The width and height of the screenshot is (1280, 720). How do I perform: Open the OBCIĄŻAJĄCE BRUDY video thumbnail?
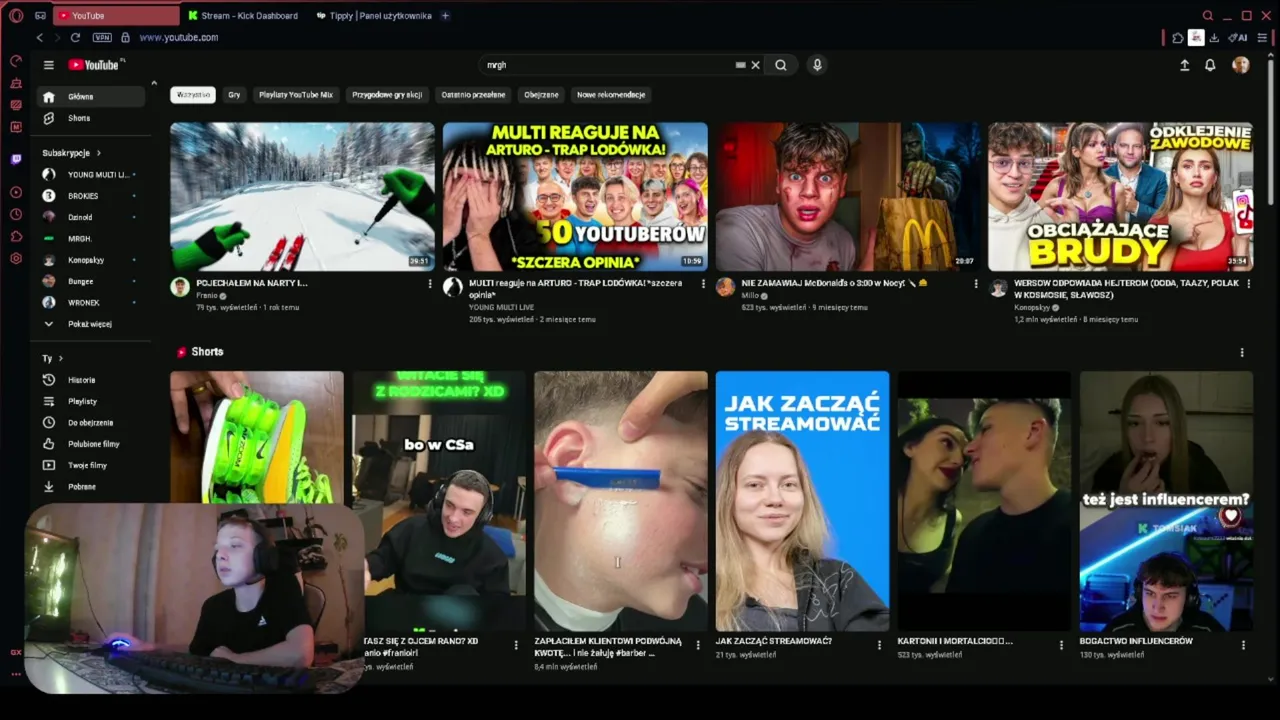1121,197
